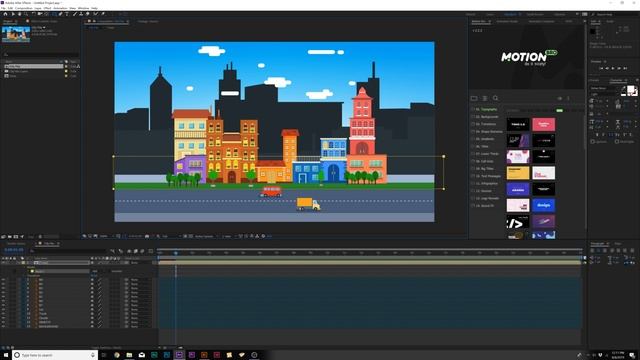Select the 07. Lower Thirds category

[x=487, y=153]
